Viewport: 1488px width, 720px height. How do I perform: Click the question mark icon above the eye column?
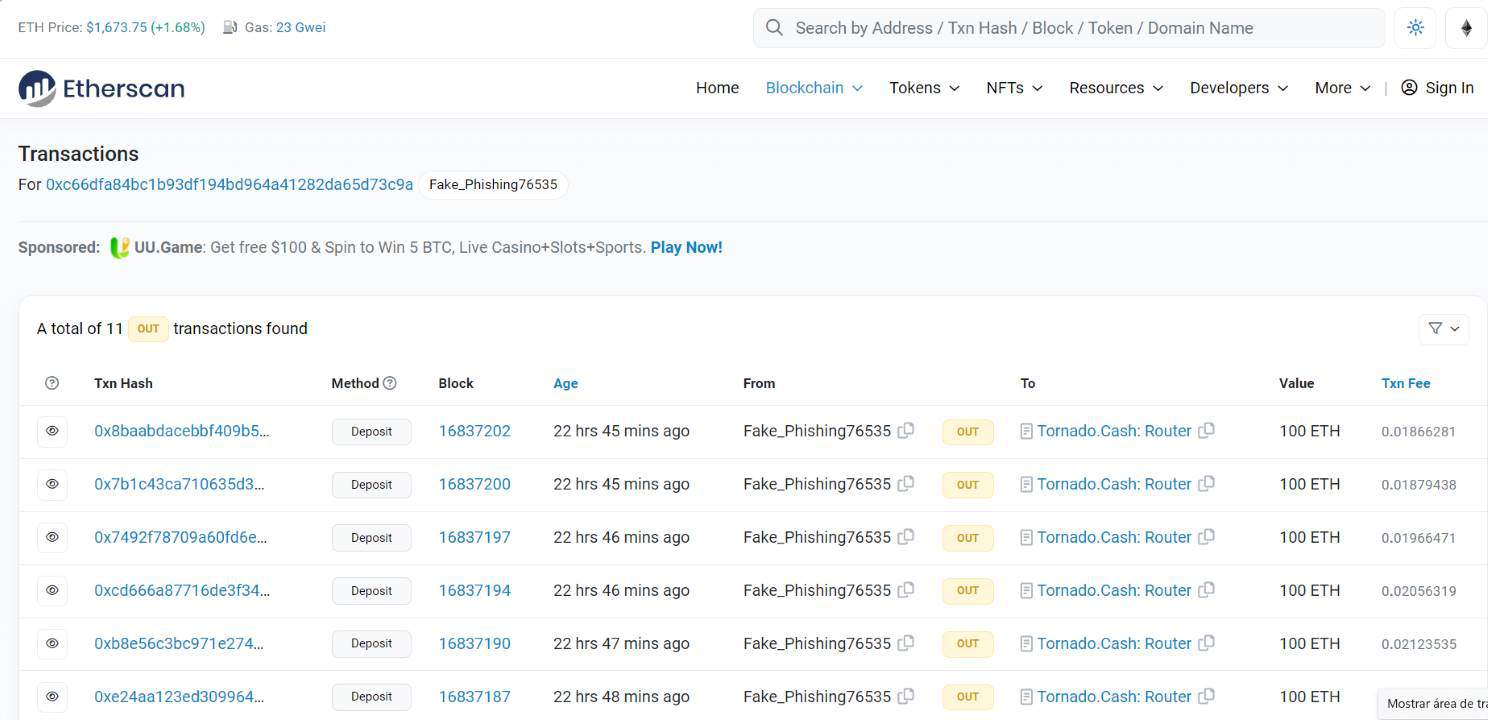52,383
